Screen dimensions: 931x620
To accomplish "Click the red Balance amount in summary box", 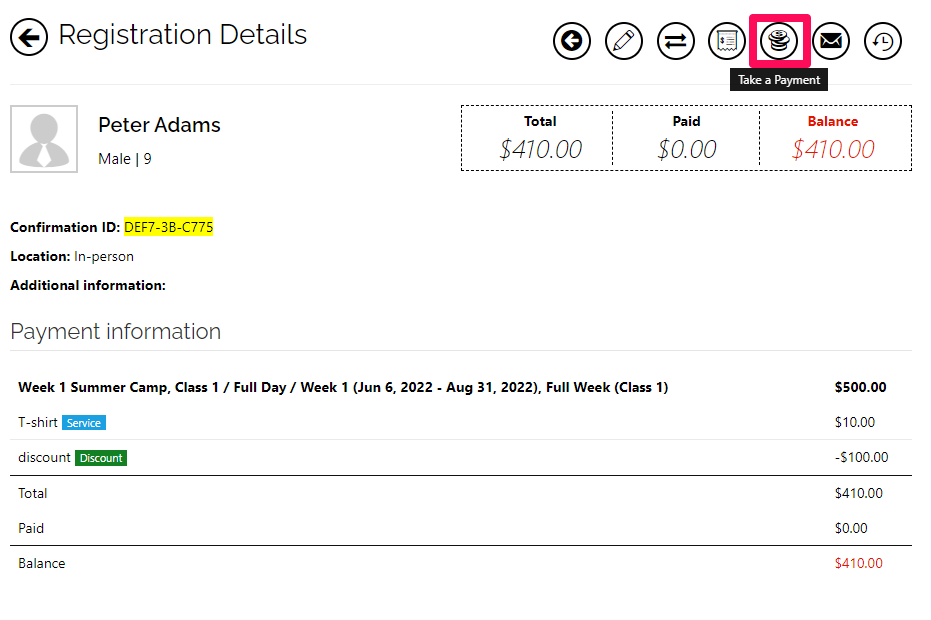I will 833,149.
